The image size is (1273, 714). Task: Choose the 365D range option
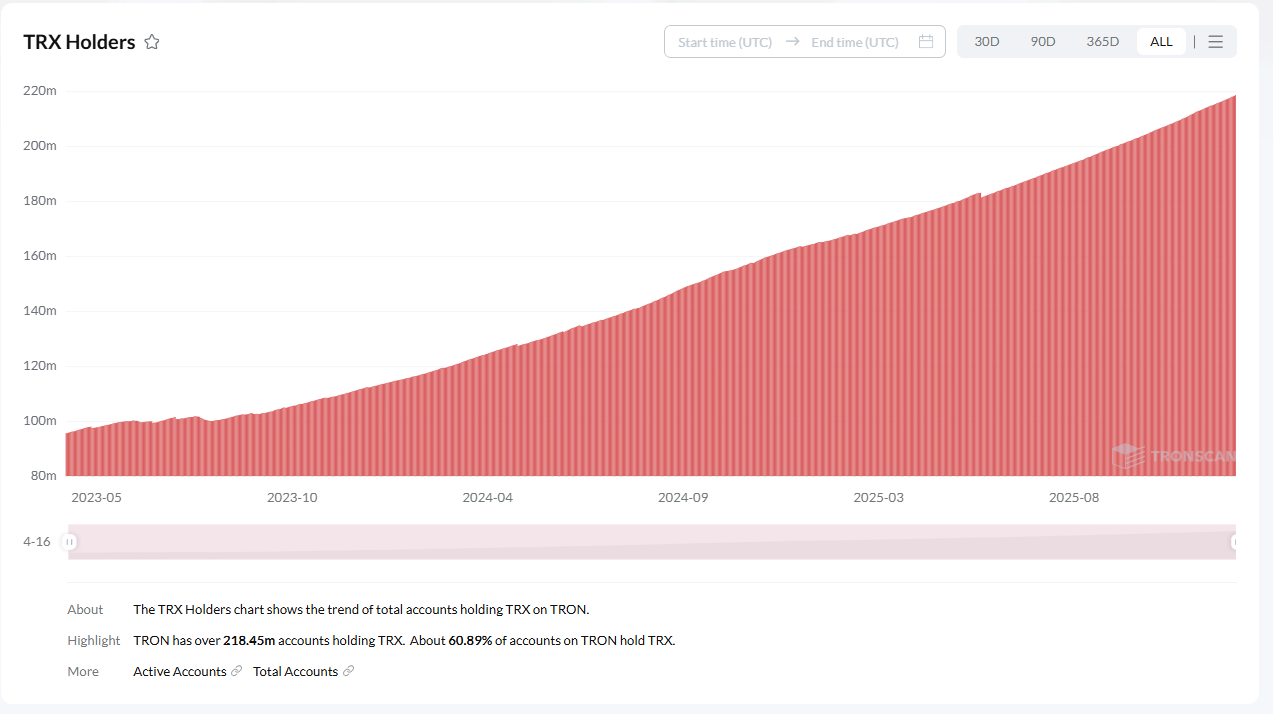click(1103, 42)
